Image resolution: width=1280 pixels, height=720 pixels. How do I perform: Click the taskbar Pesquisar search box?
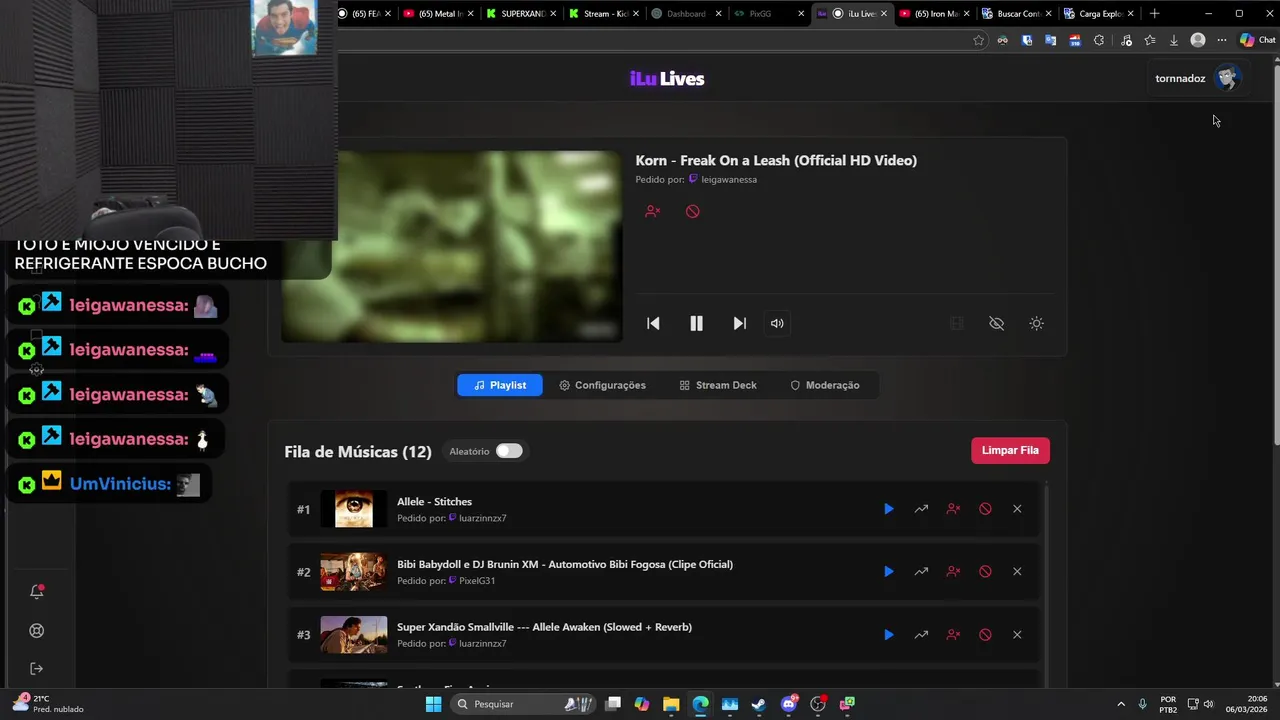coord(523,704)
